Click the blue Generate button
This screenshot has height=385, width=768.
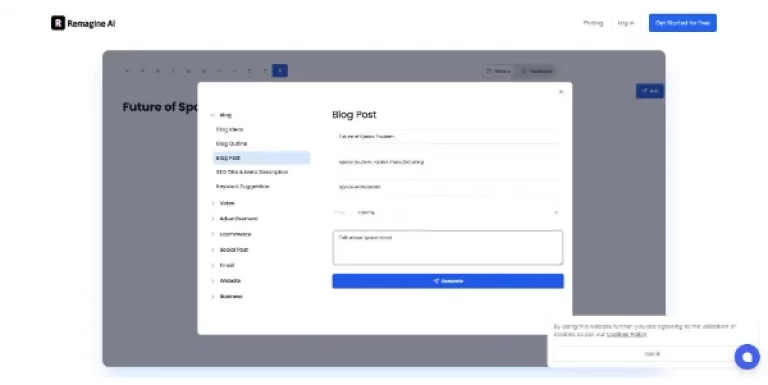pos(448,281)
